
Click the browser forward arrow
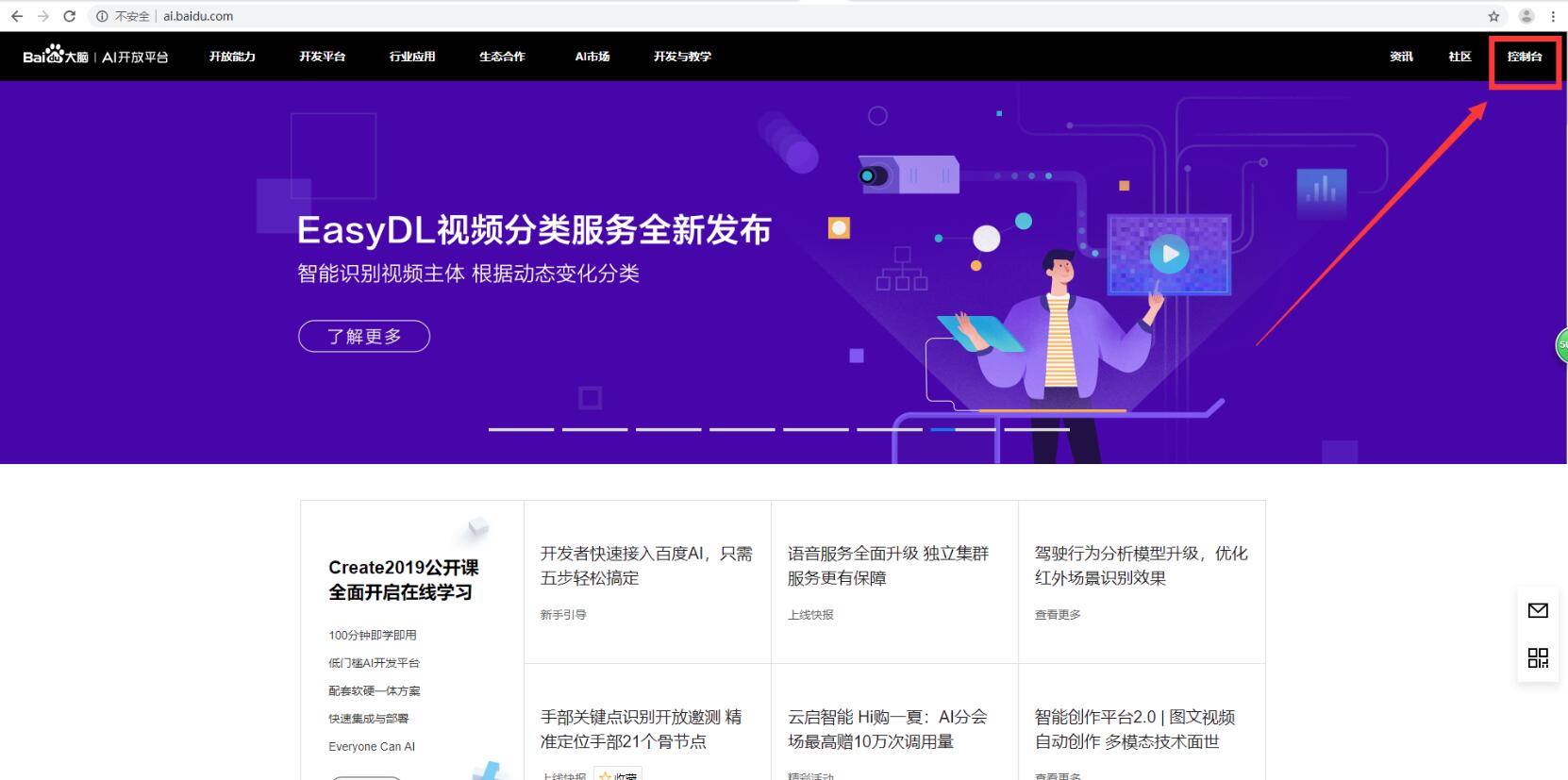tap(43, 16)
